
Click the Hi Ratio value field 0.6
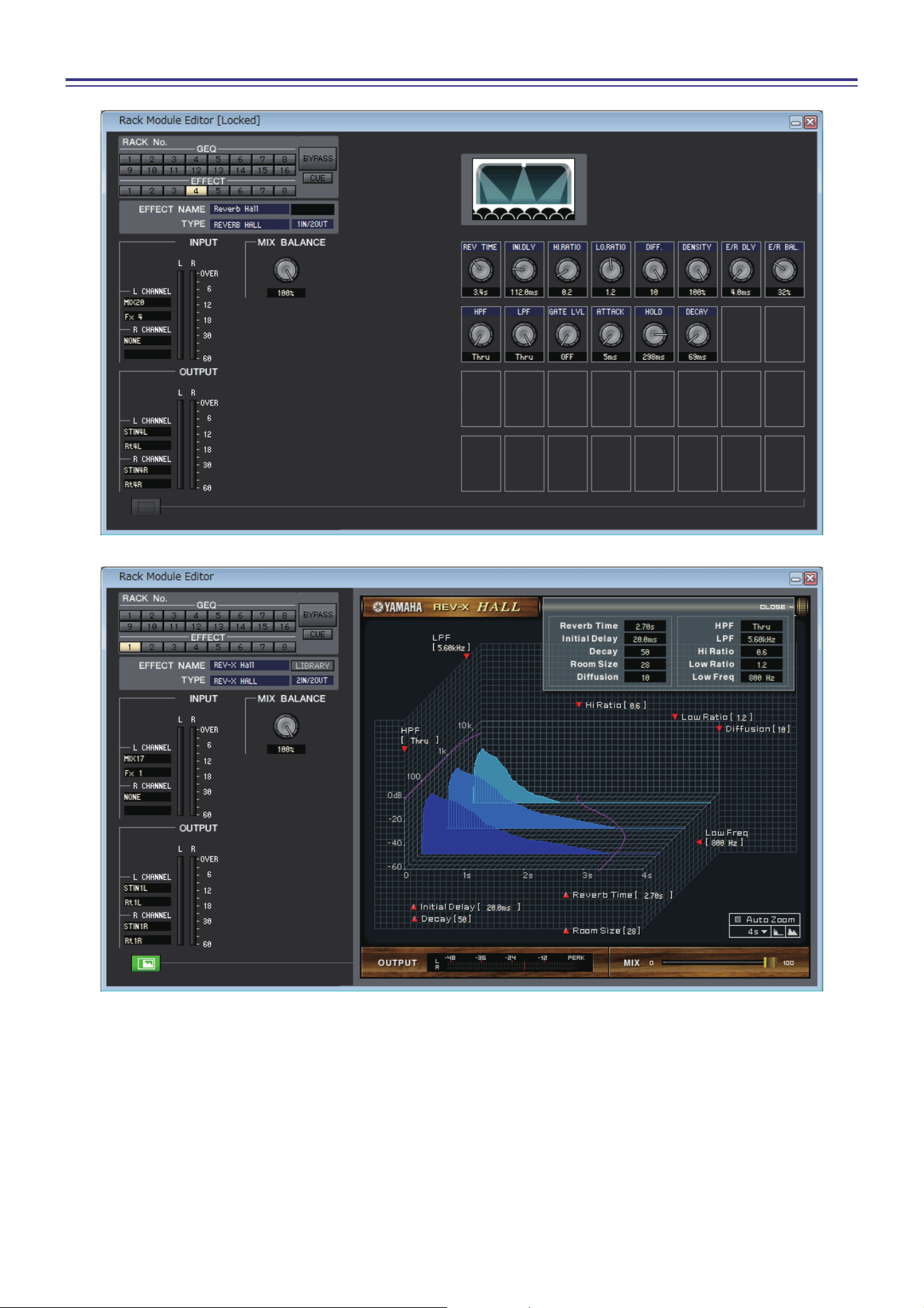[x=761, y=652]
